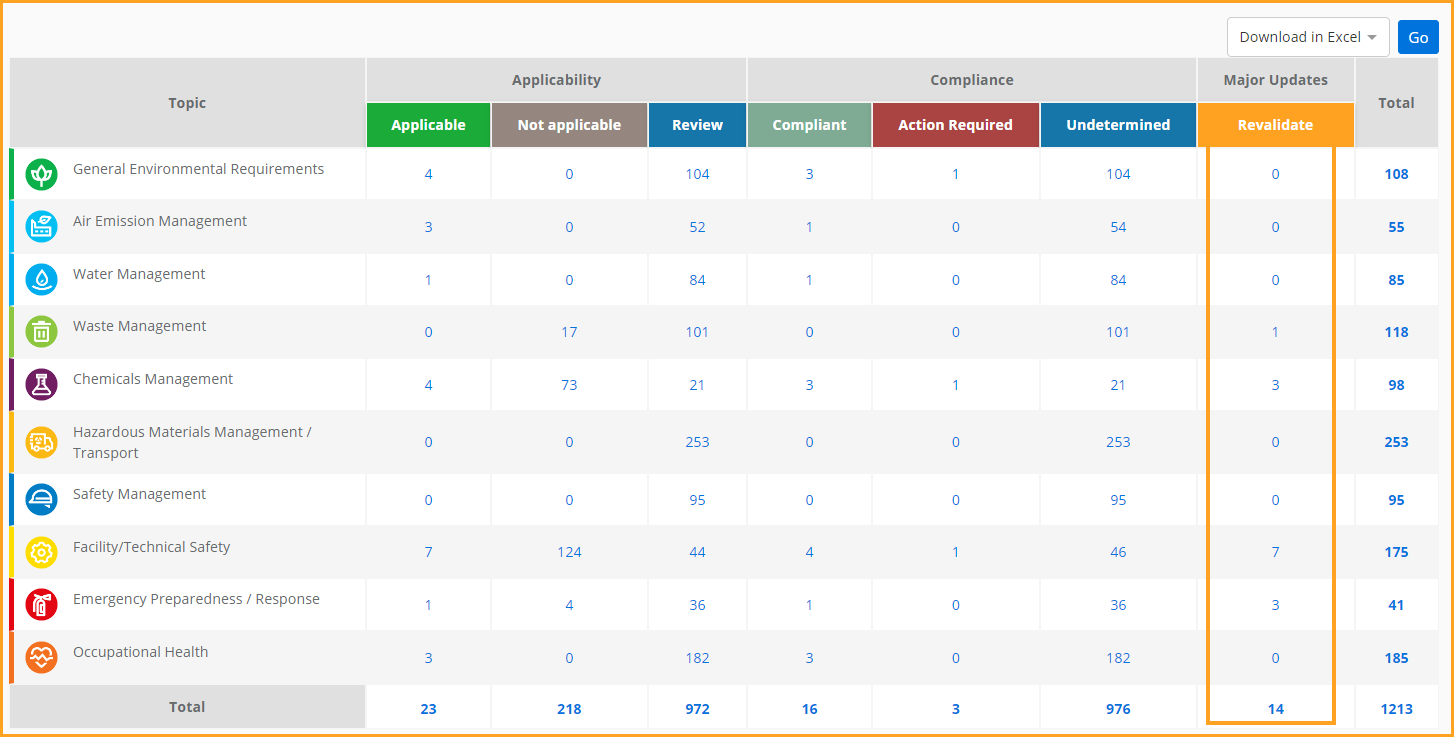The image size is (1454, 737).
Task: Click the Facility/Technical Safety gear icon
Action: point(41,552)
